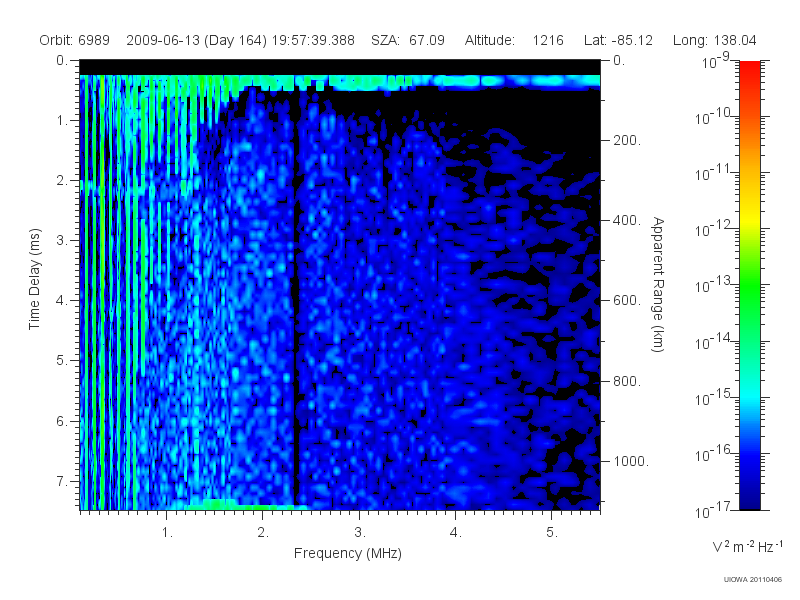Click the '400.' apparent range tick label

pos(626,220)
